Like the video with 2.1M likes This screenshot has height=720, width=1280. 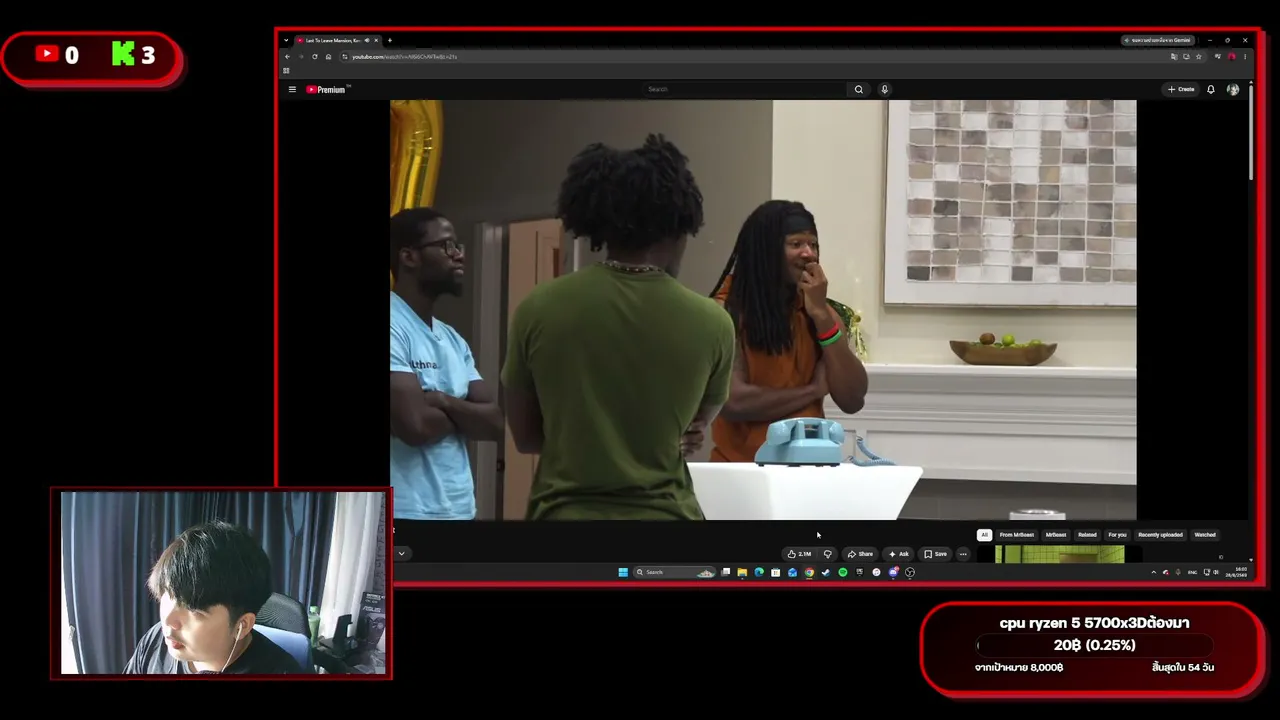click(x=799, y=554)
